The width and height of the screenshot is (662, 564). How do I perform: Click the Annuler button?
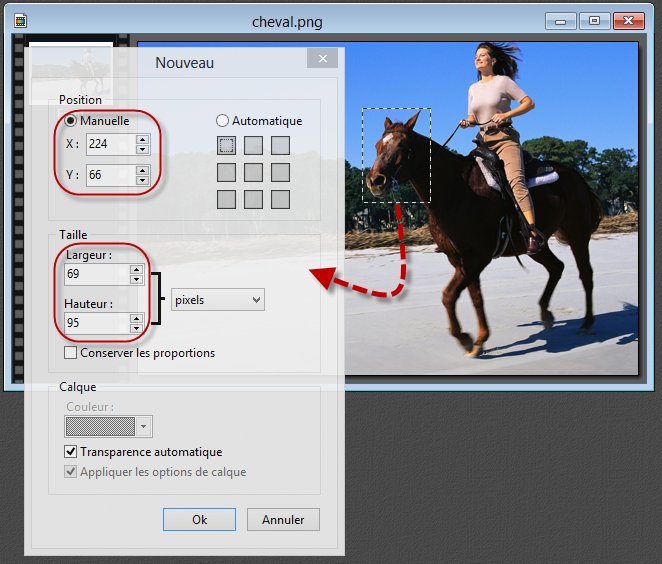[283, 519]
